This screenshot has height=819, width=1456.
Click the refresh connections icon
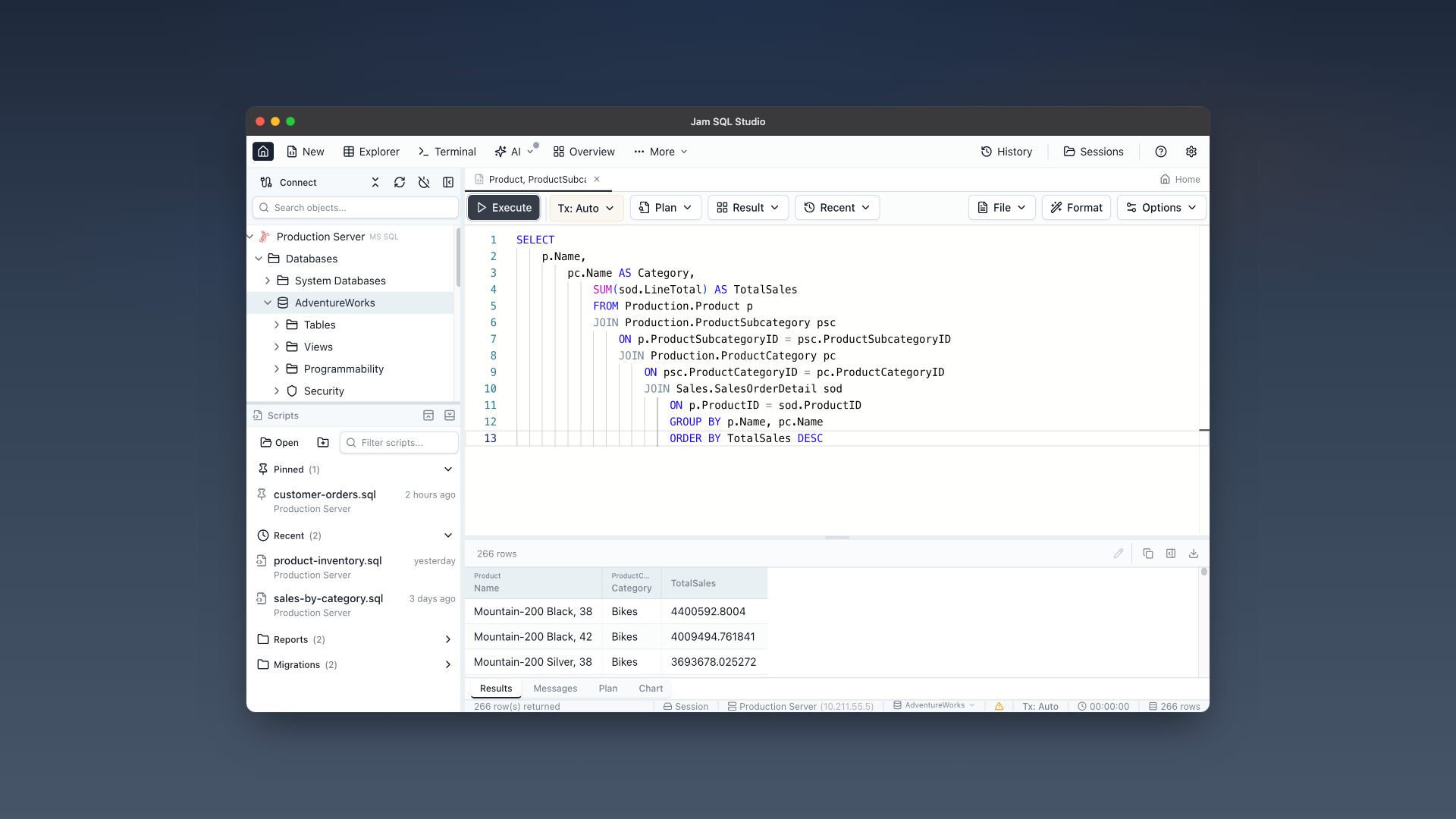tap(400, 182)
